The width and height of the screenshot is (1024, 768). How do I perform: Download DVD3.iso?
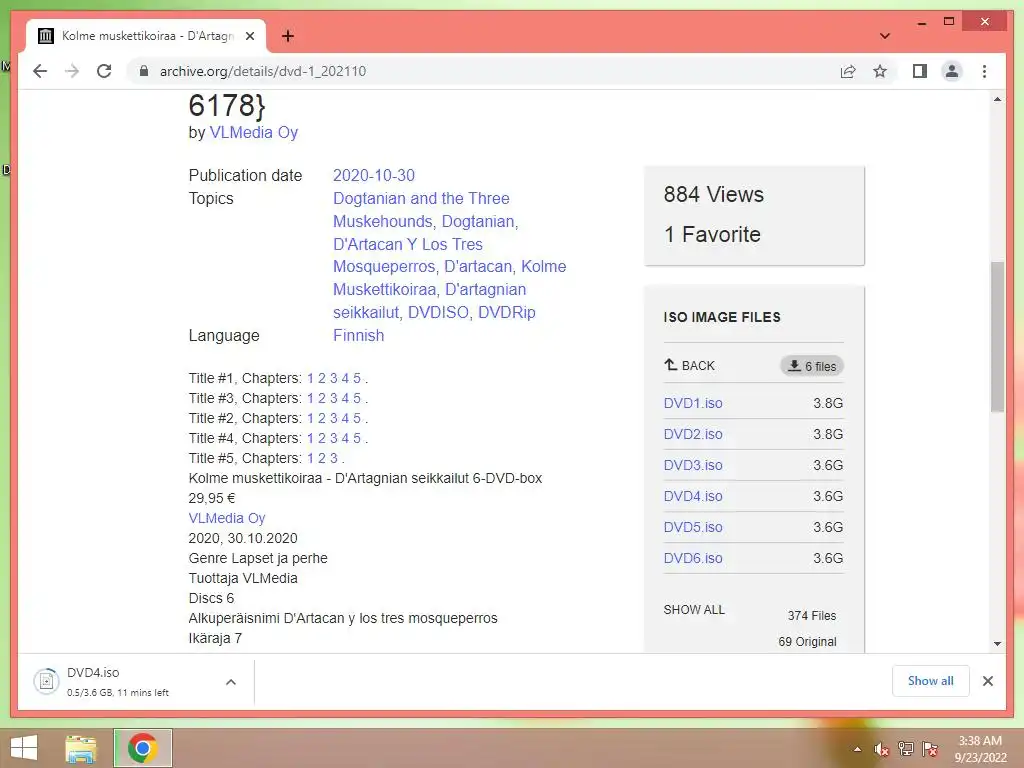coord(693,465)
